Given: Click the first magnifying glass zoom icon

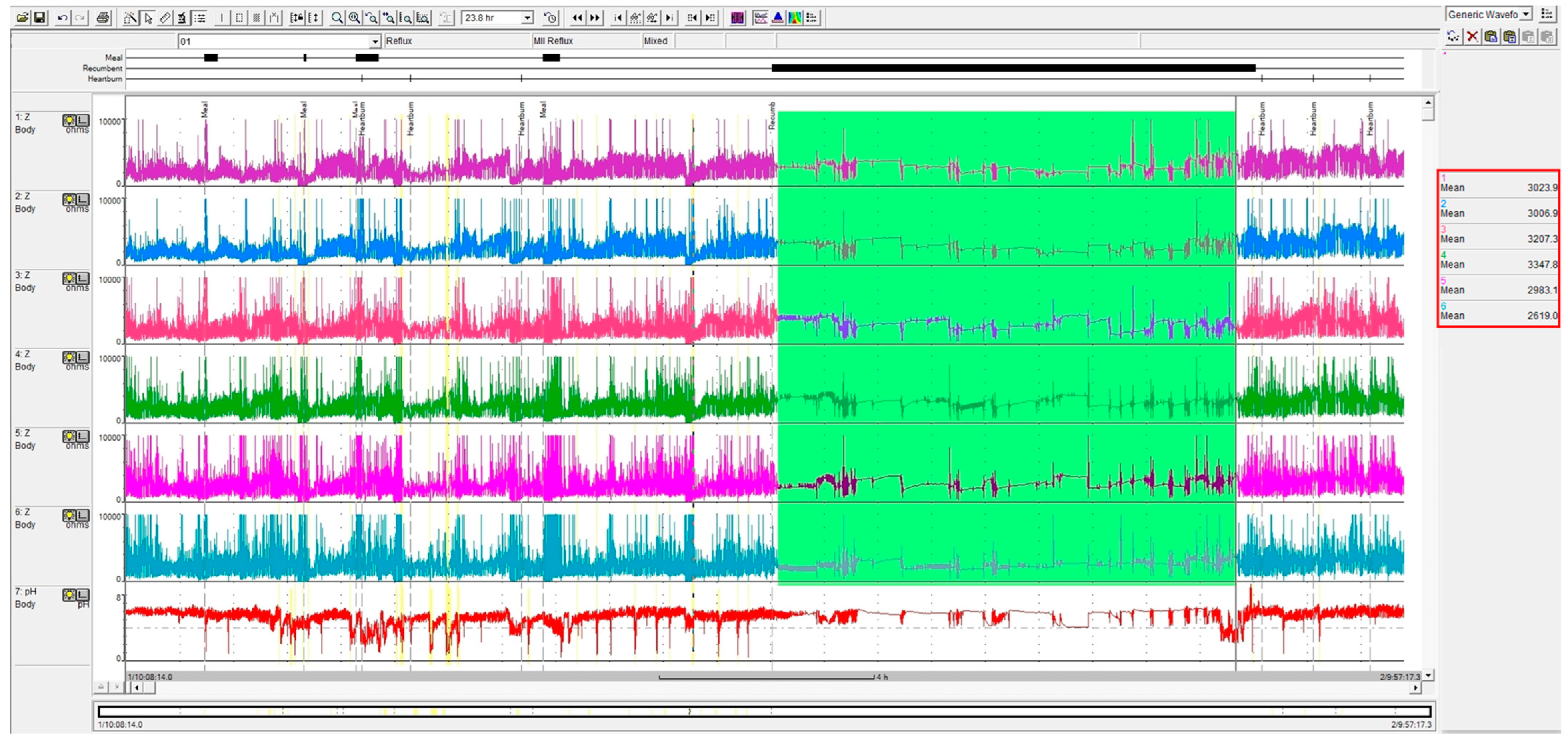Looking at the screenshot, I should coord(336,18).
